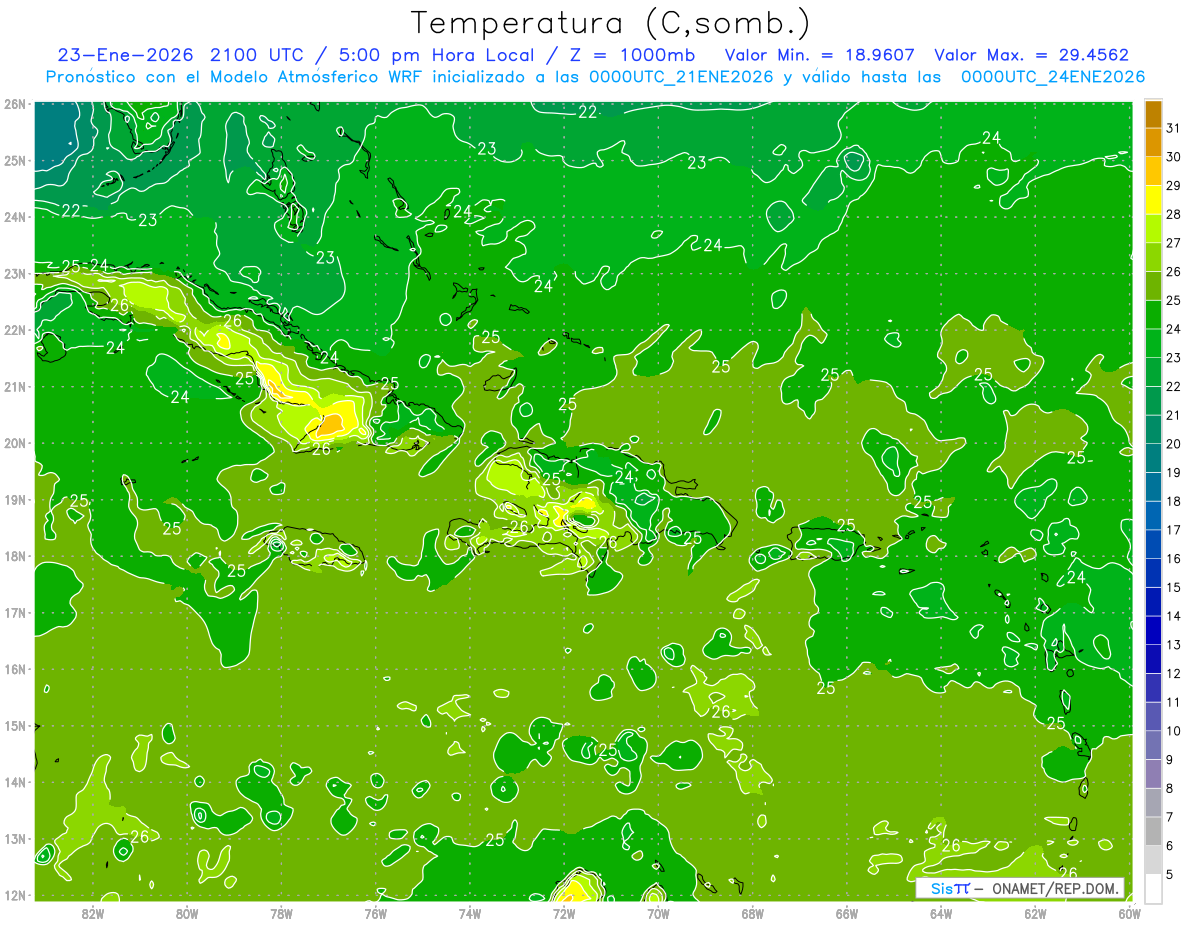Click 'Valor Min. = 18.9607' text

pyautogui.click(x=818, y=55)
